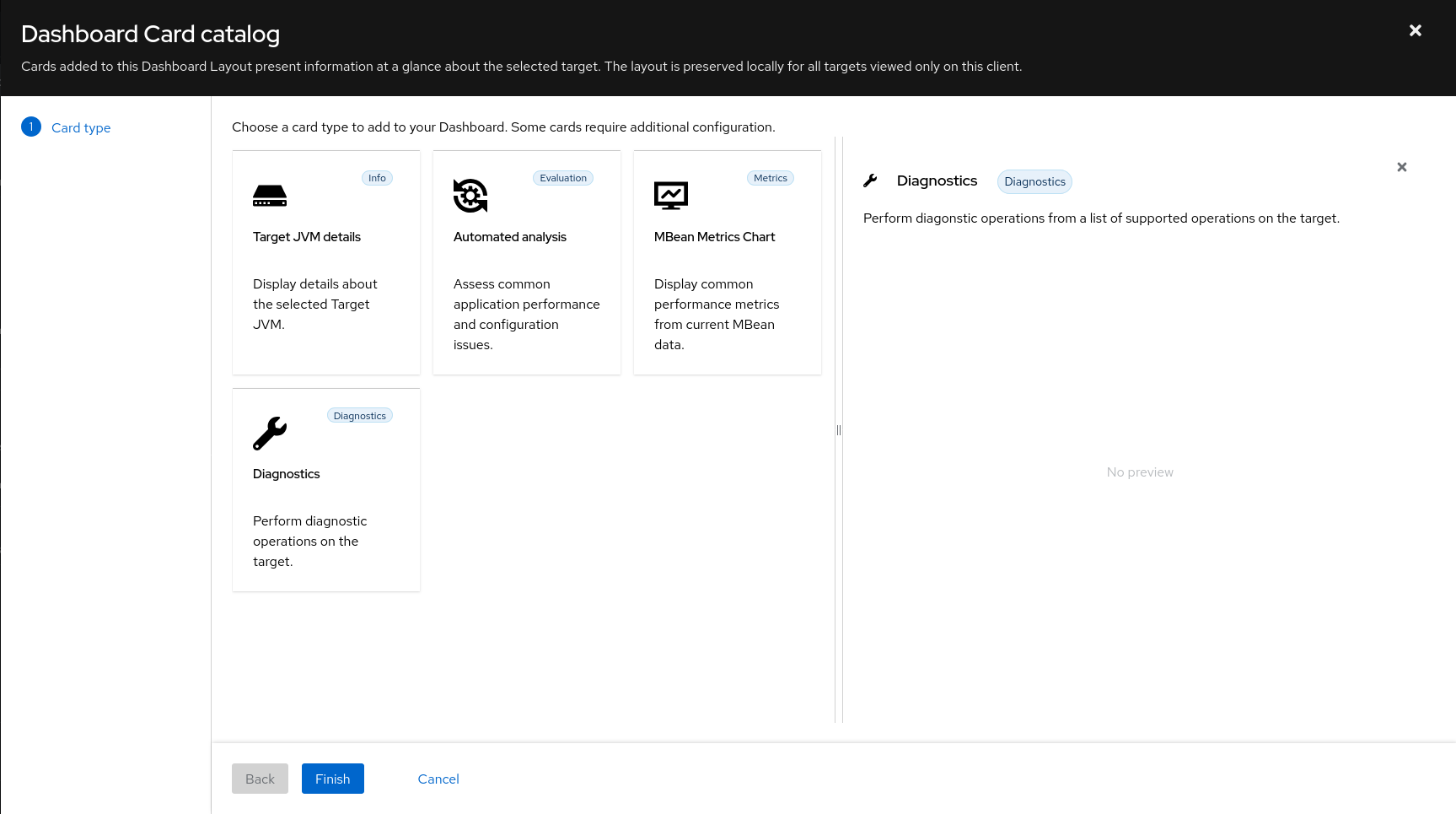
Task: Click the Target JVM details server icon
Action: tap(270, 196)
